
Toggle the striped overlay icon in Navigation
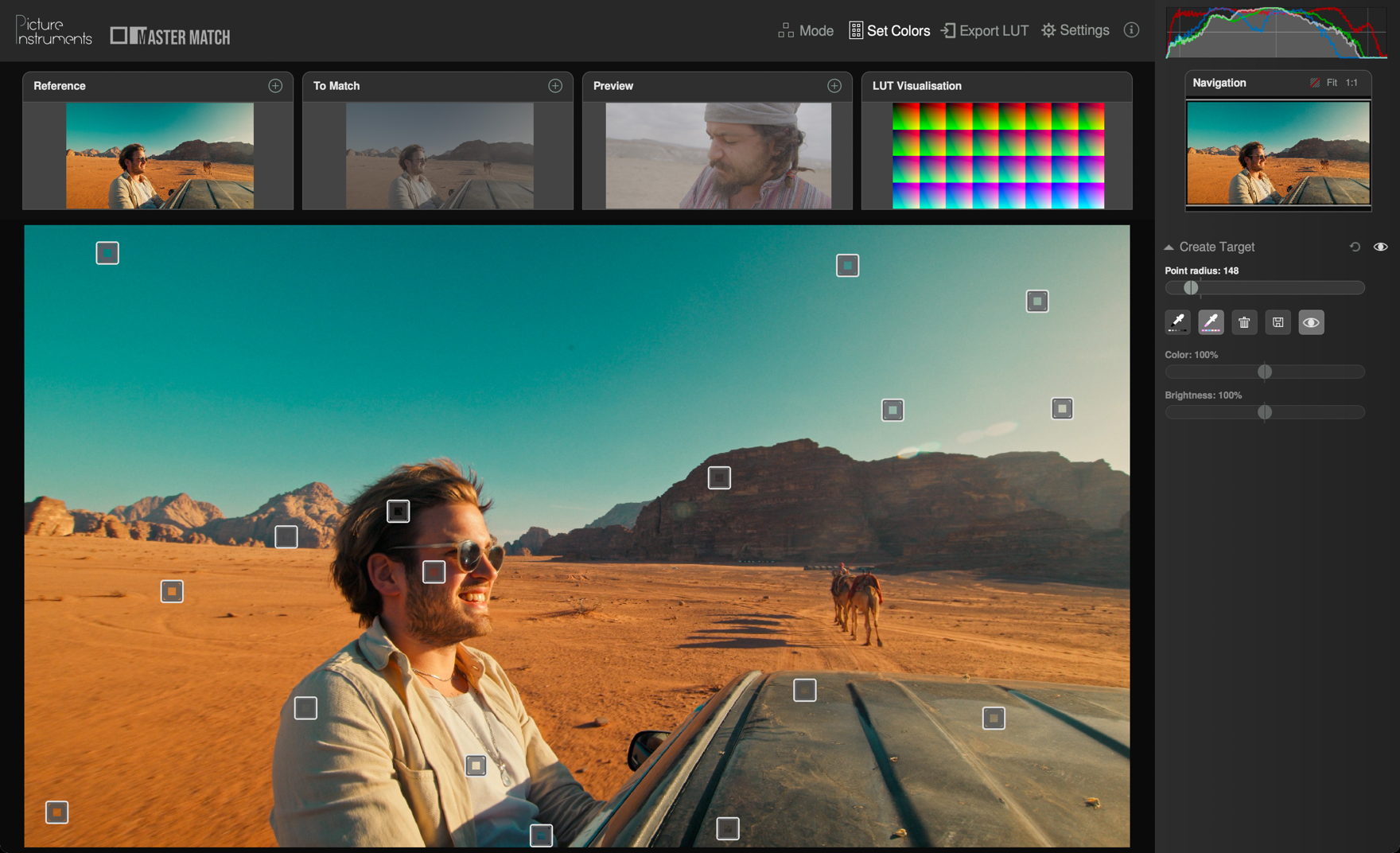pos(1314,83)
